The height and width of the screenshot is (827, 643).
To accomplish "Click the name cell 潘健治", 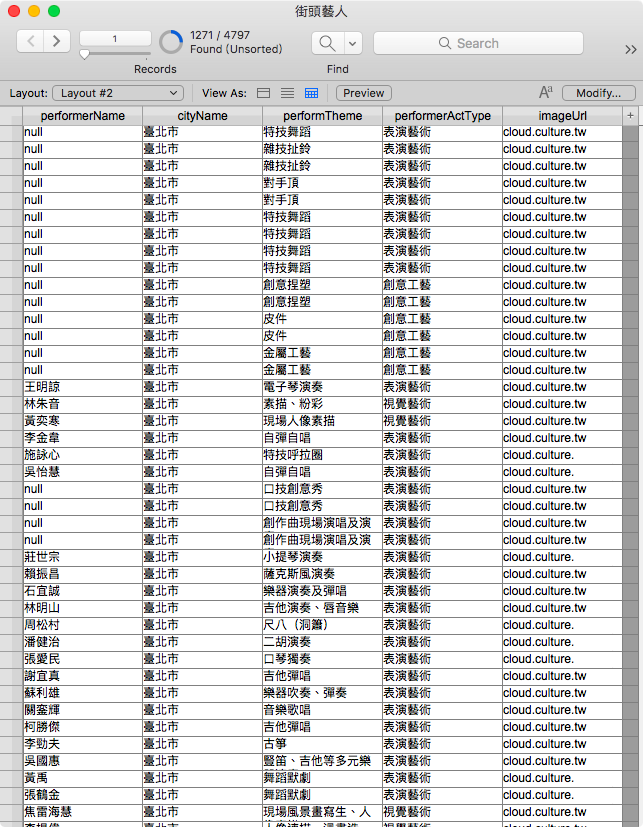I will pos(83,642).
